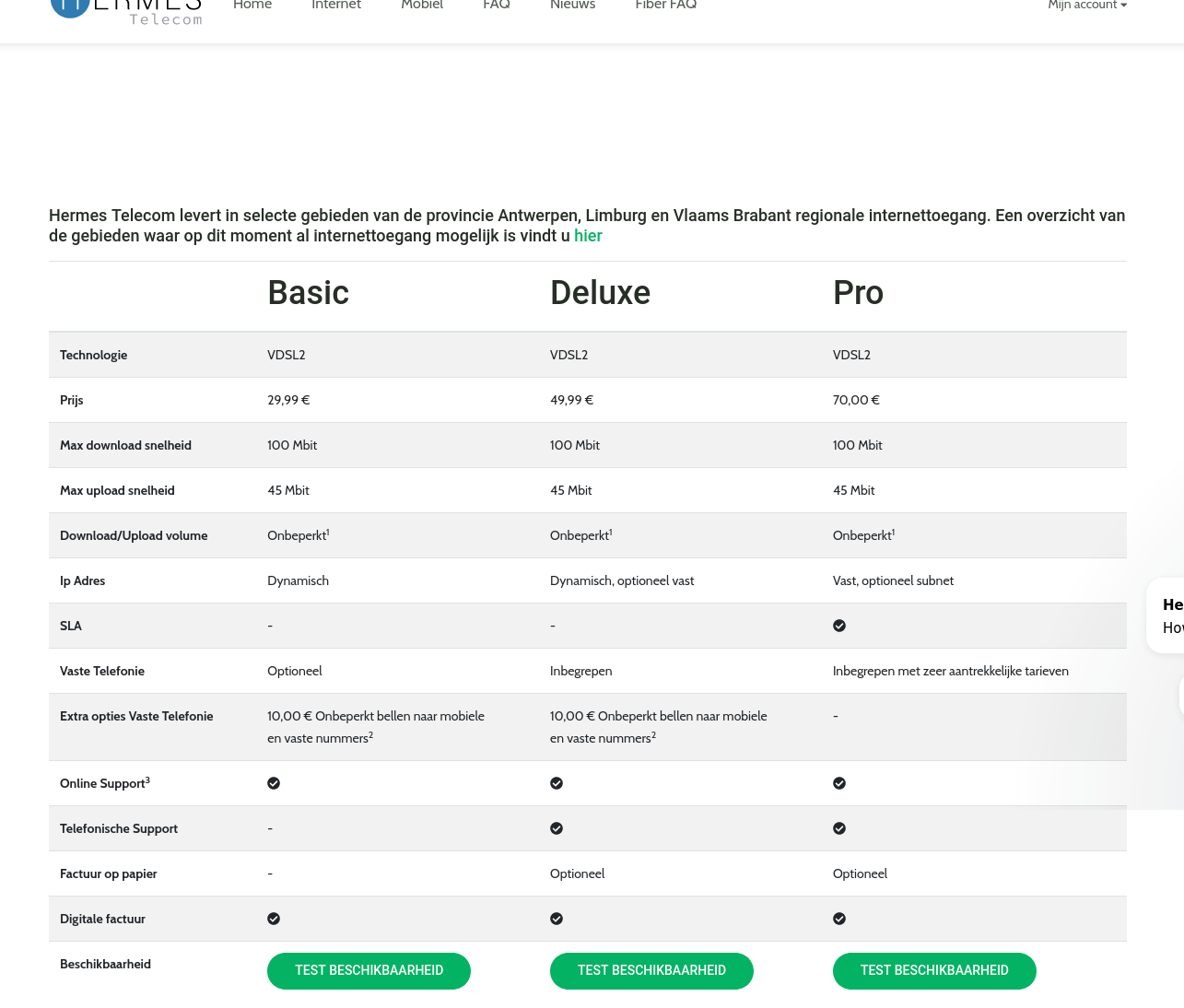
Task: Click the Online Support row label
Action: [x=105, y=783]
